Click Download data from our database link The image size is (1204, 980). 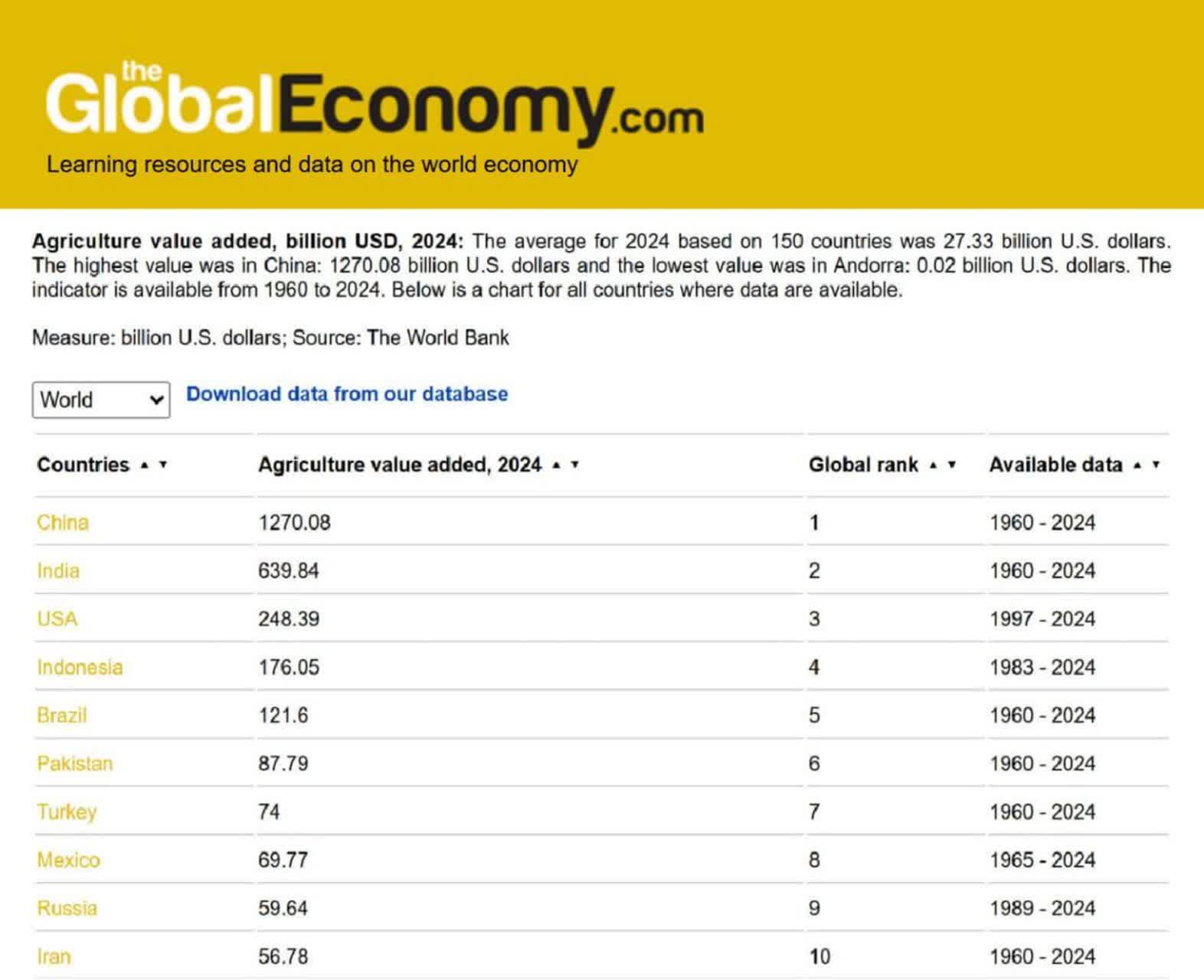coord(347,394)
